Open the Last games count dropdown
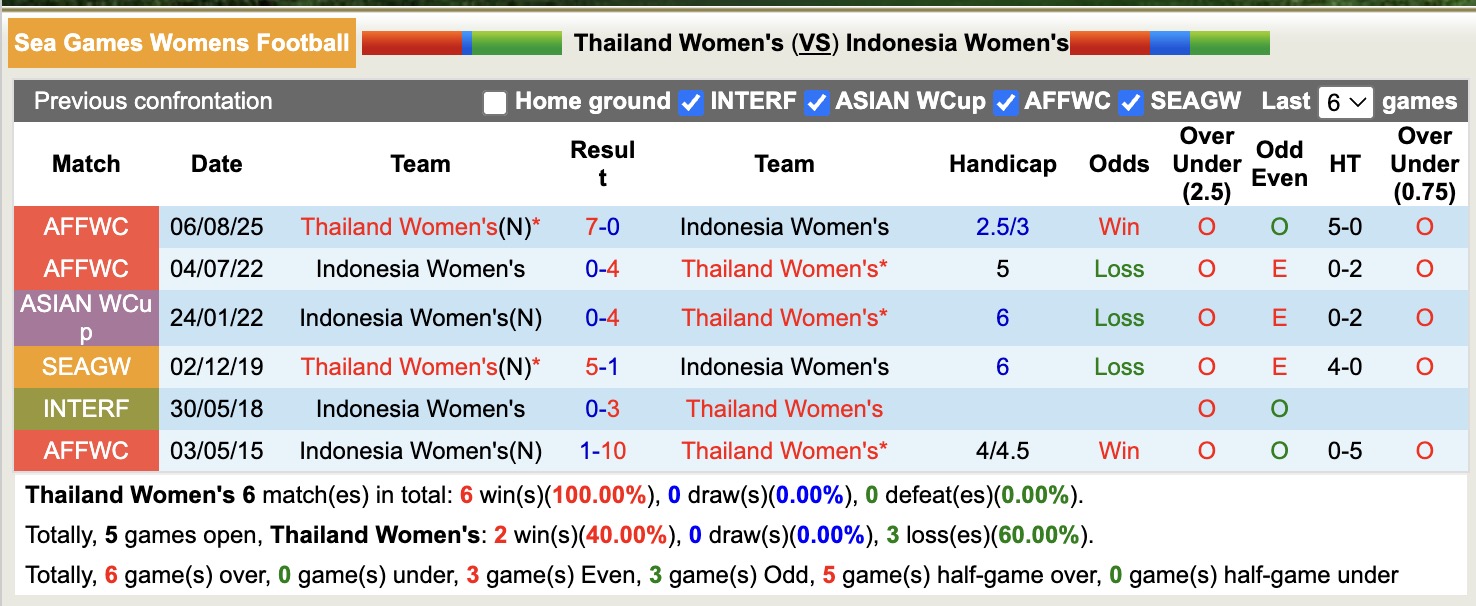 tap(1346, 101)
